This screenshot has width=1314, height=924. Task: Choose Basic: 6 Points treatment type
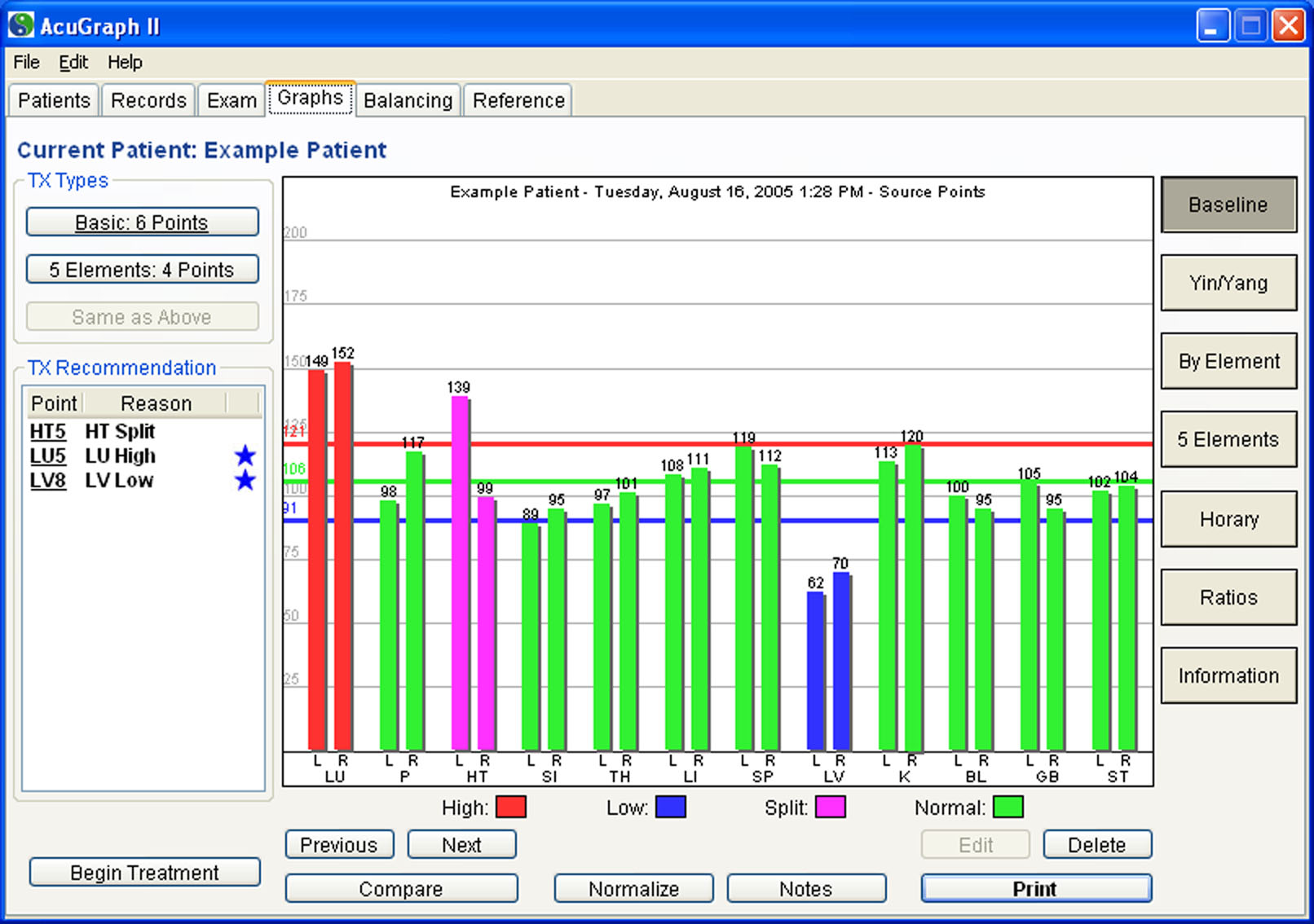pos(142,222)
